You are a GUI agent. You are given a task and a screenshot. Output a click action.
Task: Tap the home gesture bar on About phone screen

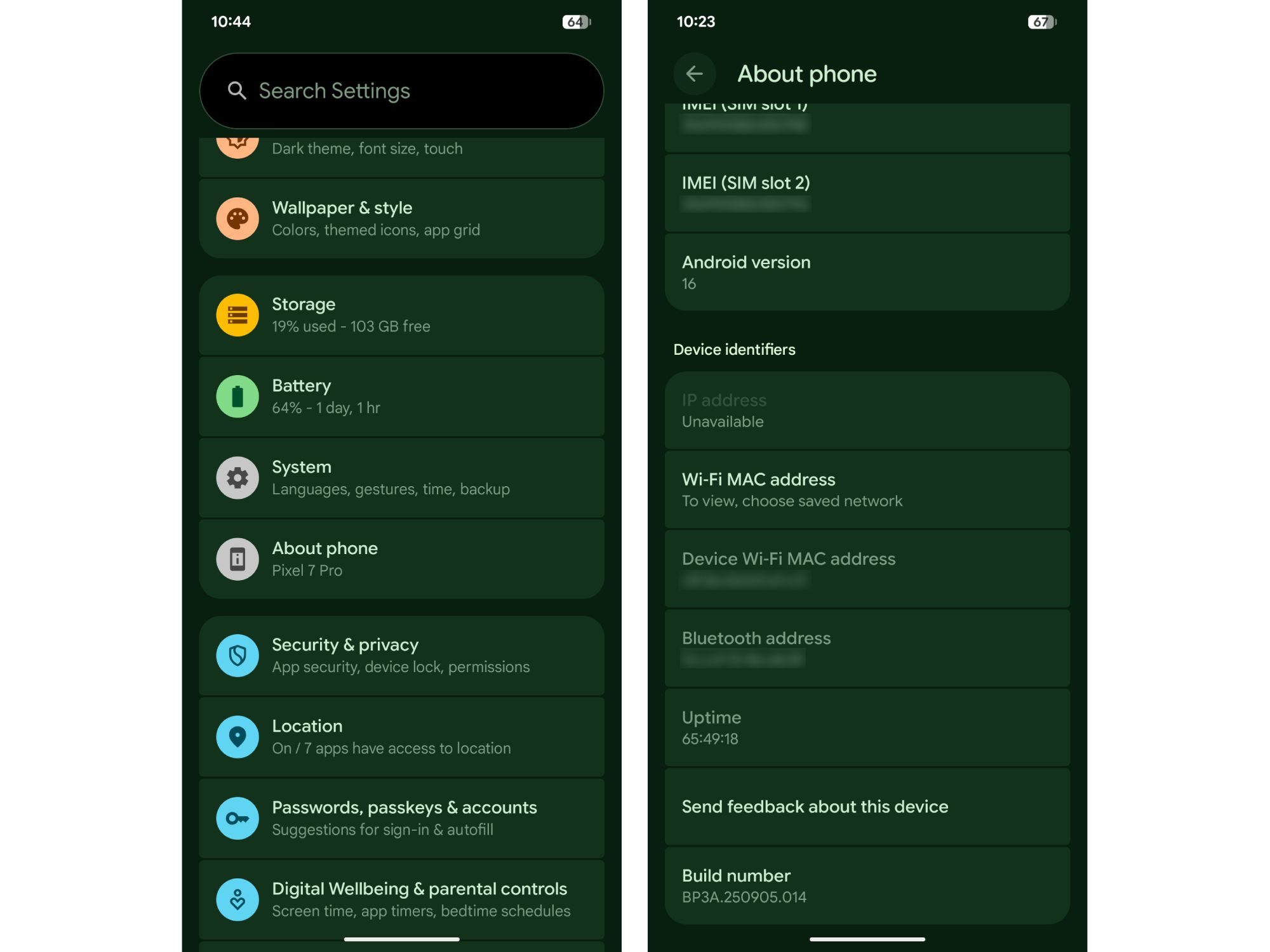click(867, 939)
